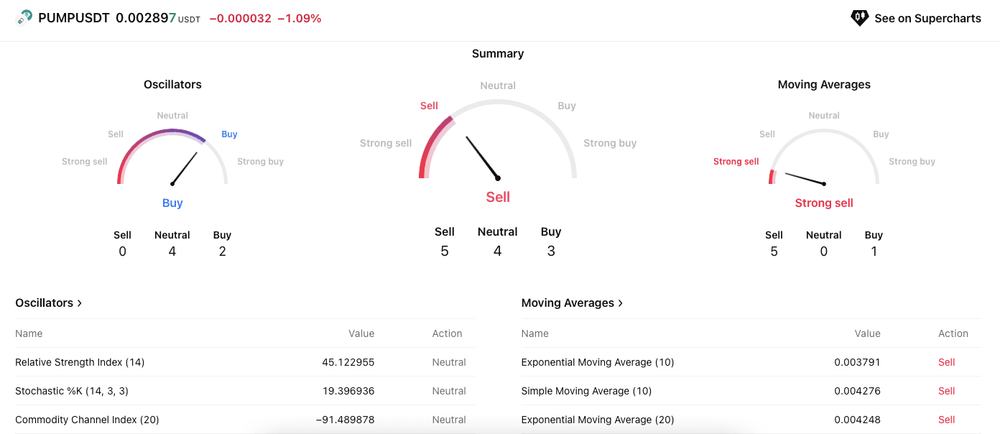Select the Relative Strength Index (14) row
The height and width of the screenshot is (434, 1000).
(x=245, y=362)
